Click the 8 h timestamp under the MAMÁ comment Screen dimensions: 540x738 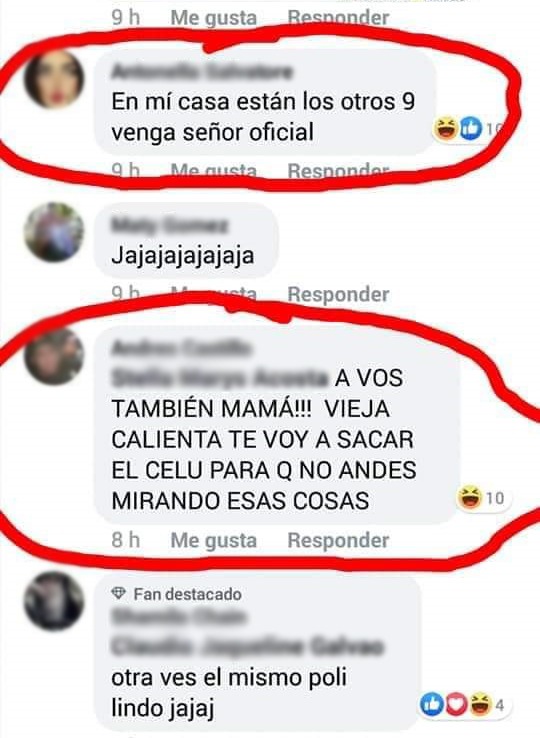[x=125, y=540]
